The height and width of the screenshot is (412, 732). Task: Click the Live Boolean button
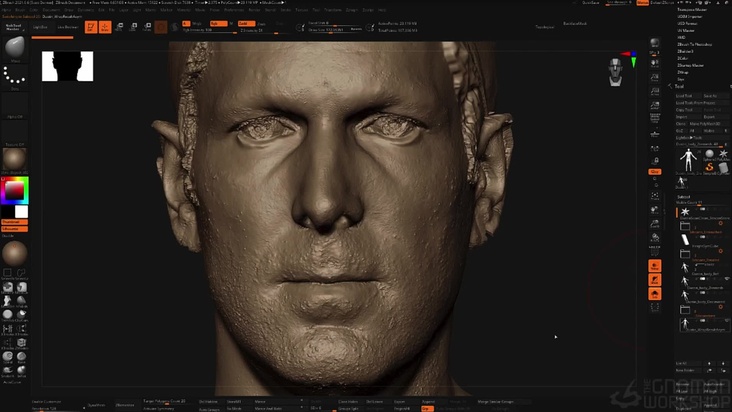click(68, 27)
